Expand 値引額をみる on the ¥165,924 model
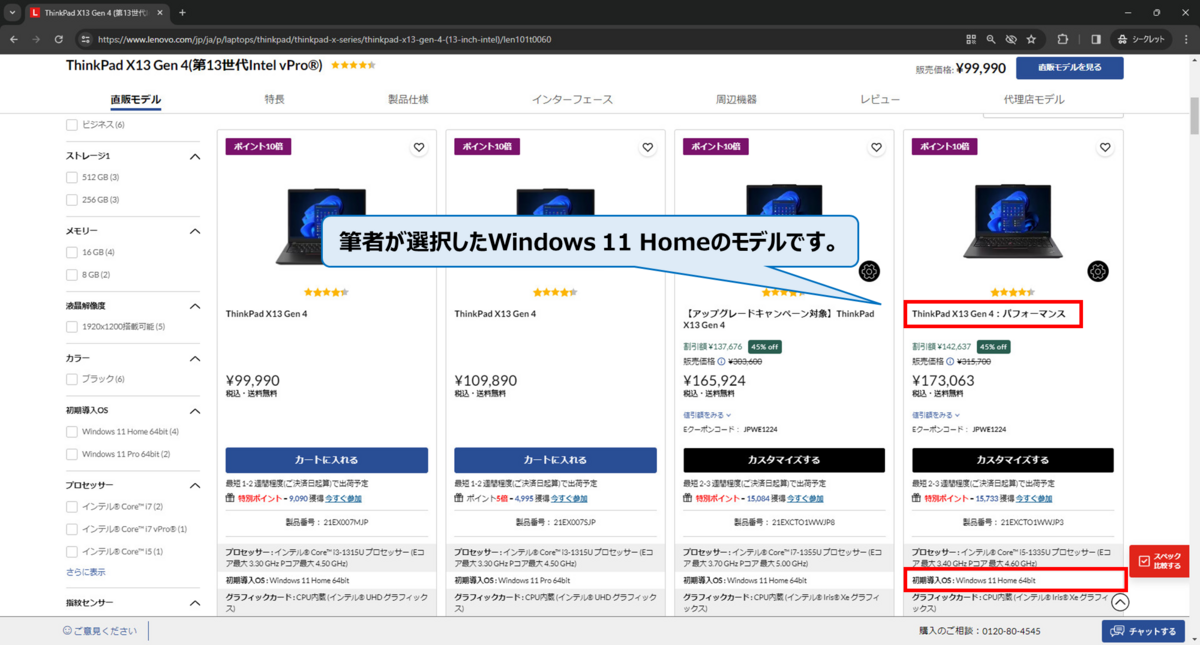 tap(707, 415)
